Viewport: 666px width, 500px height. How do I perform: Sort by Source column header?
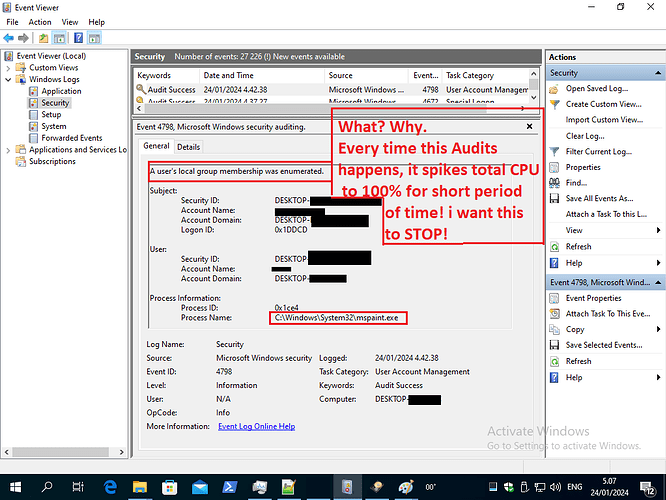(x=367, y=76)
